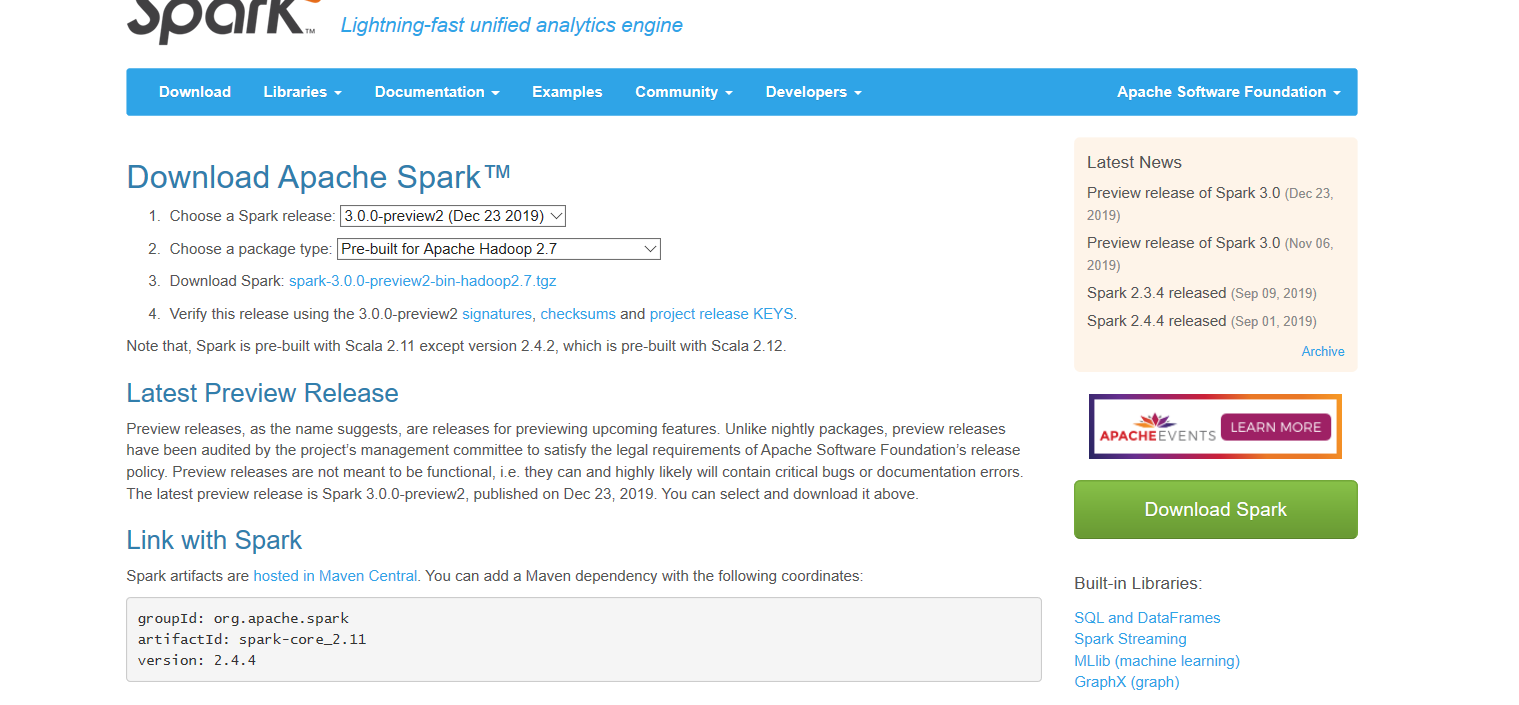Image resolution: width=1519 pixels, height=705 pixels.
Task: Click the groupId: org.apache.spark line
Action: (x=243, y=618)
